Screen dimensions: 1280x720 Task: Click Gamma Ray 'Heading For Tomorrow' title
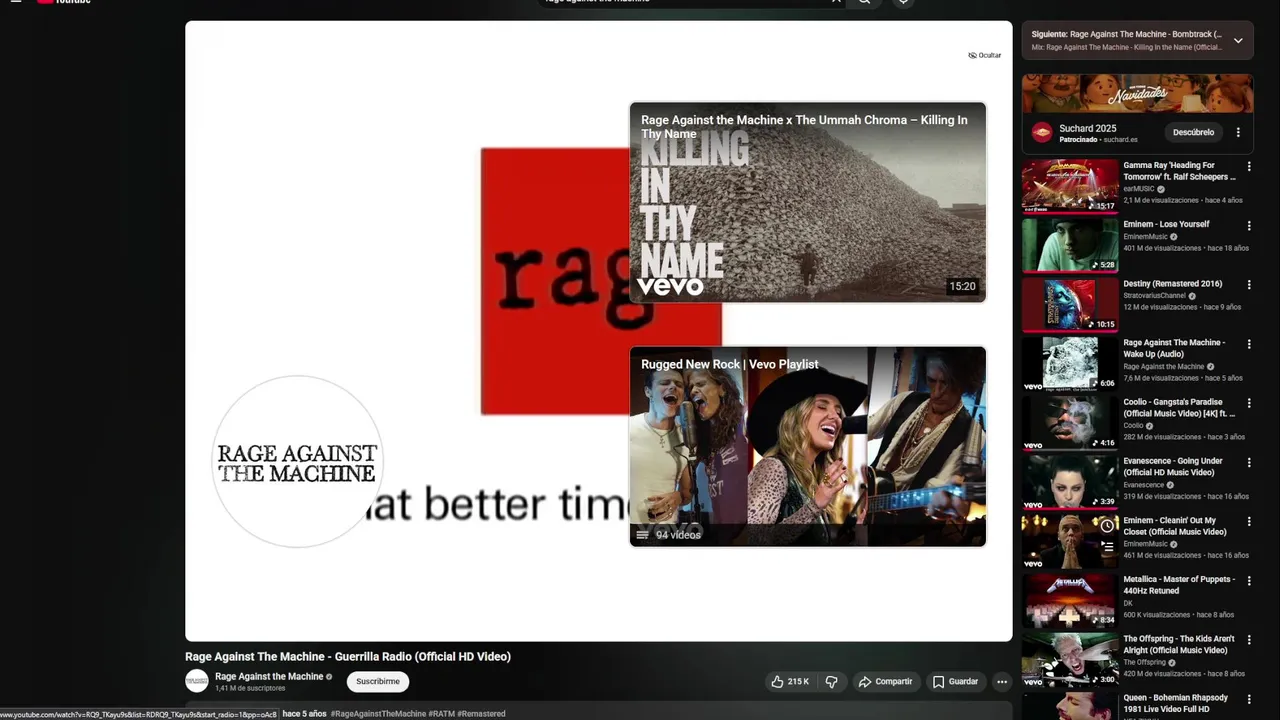pos(1179,171)
